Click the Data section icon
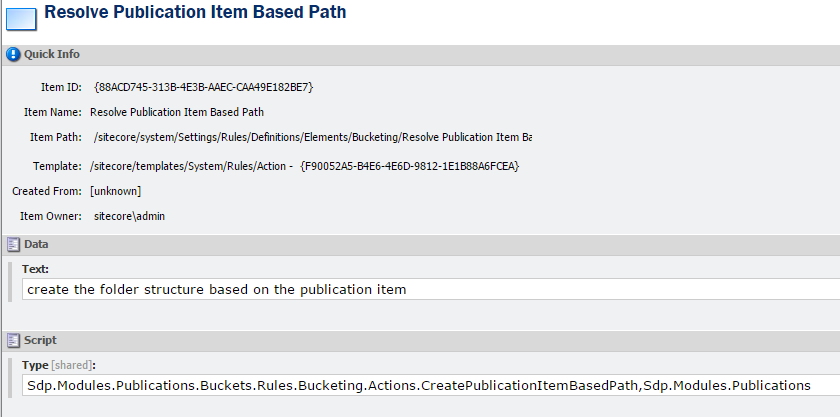This screenshot has height=417, width=840. tap(13, 244)
